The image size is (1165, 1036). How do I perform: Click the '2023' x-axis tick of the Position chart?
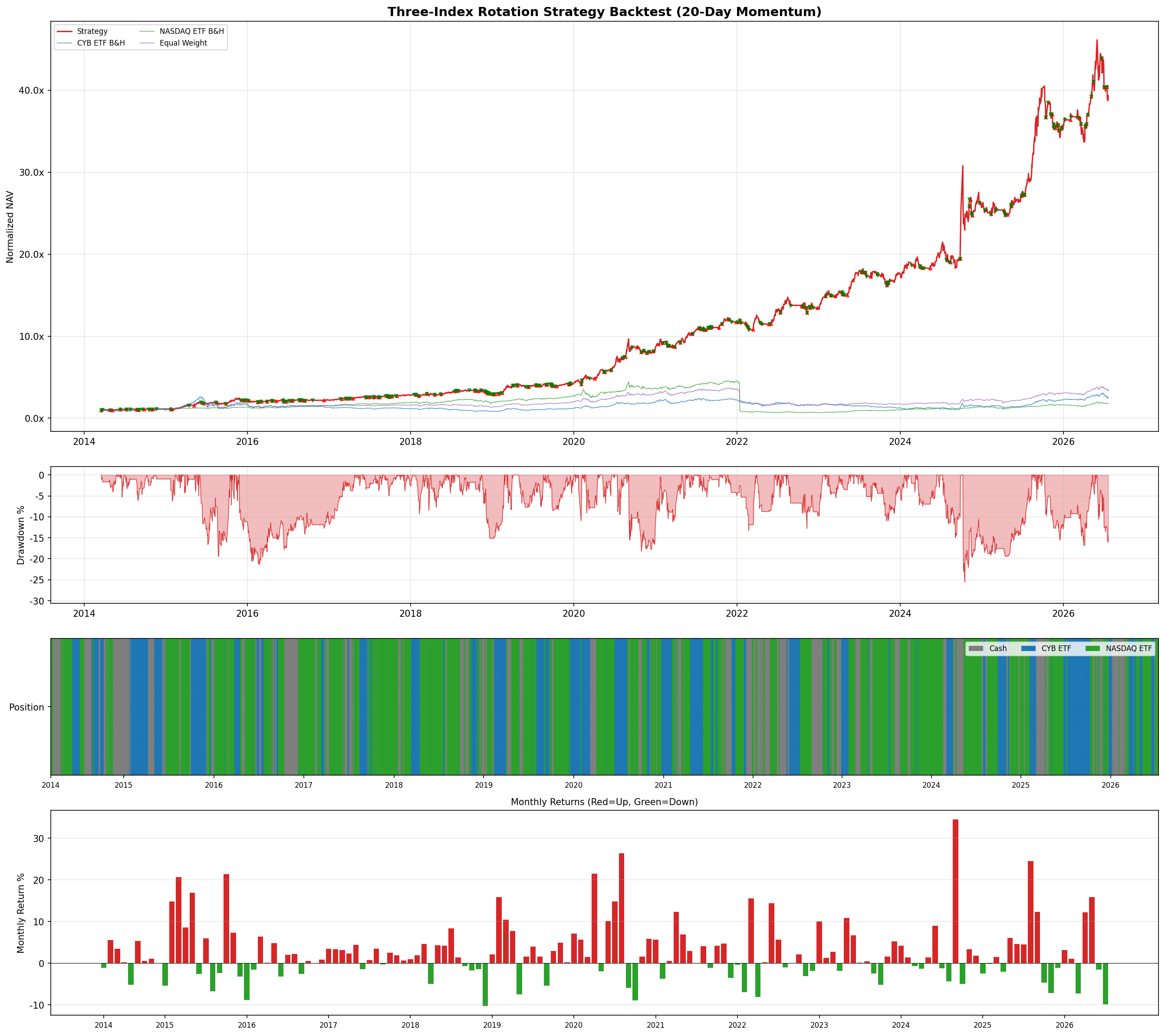[842, 785]
